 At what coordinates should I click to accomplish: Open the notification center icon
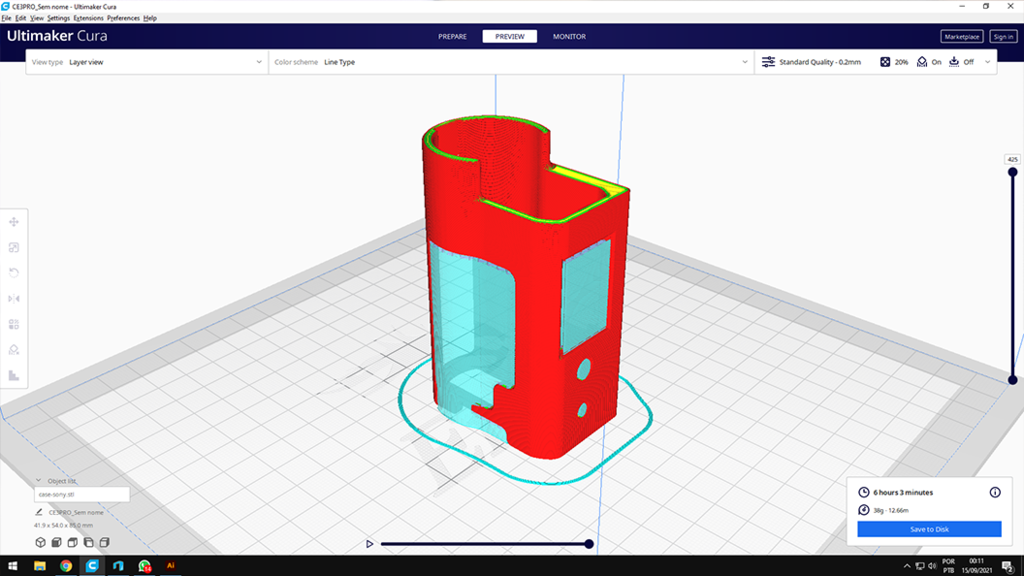click(1008, 566)
